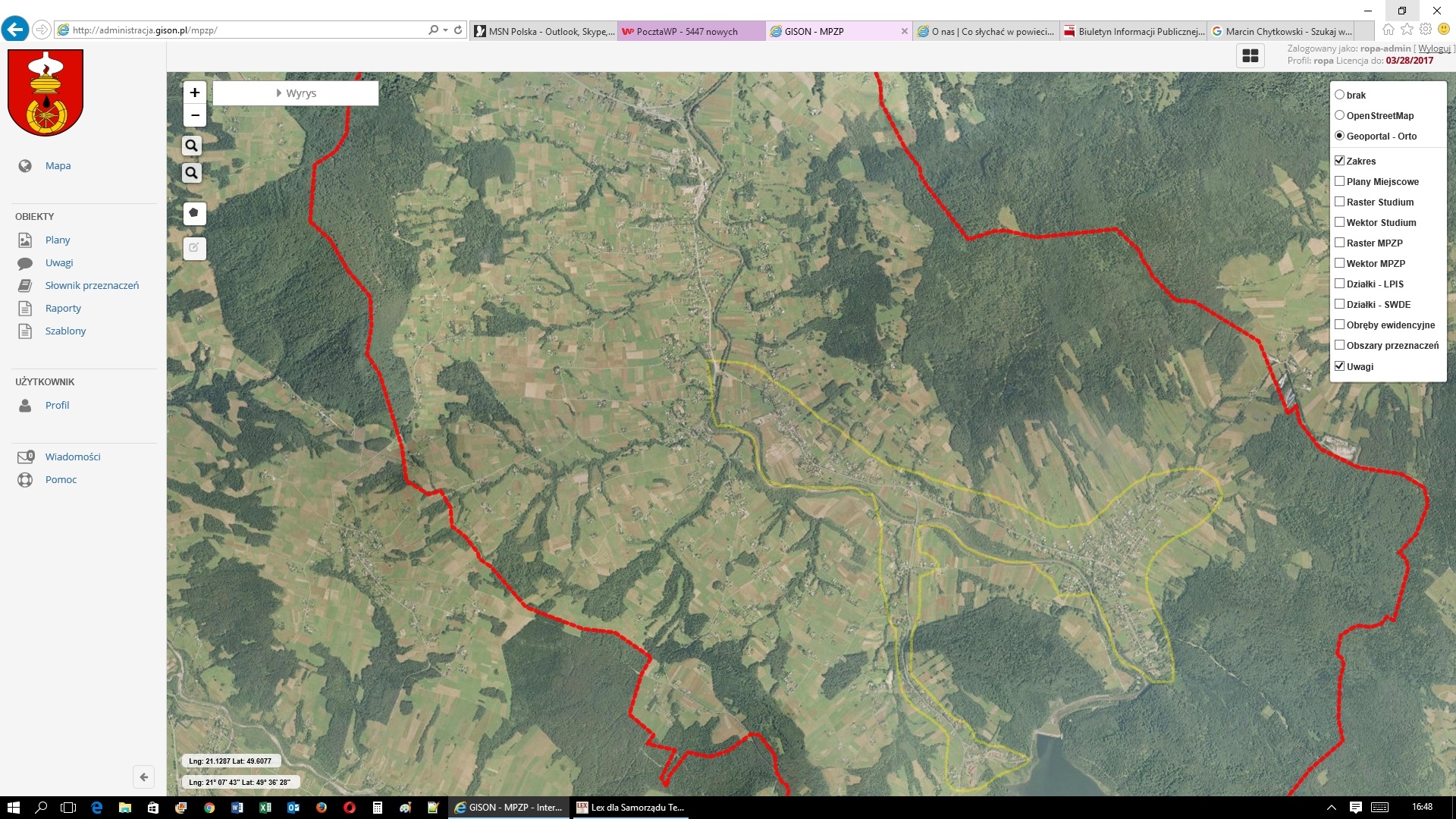Screen dimensions: 1456x819
Task: Switch to Biuletyn Informacji Publicznej tab
Action: [1134, 31]
